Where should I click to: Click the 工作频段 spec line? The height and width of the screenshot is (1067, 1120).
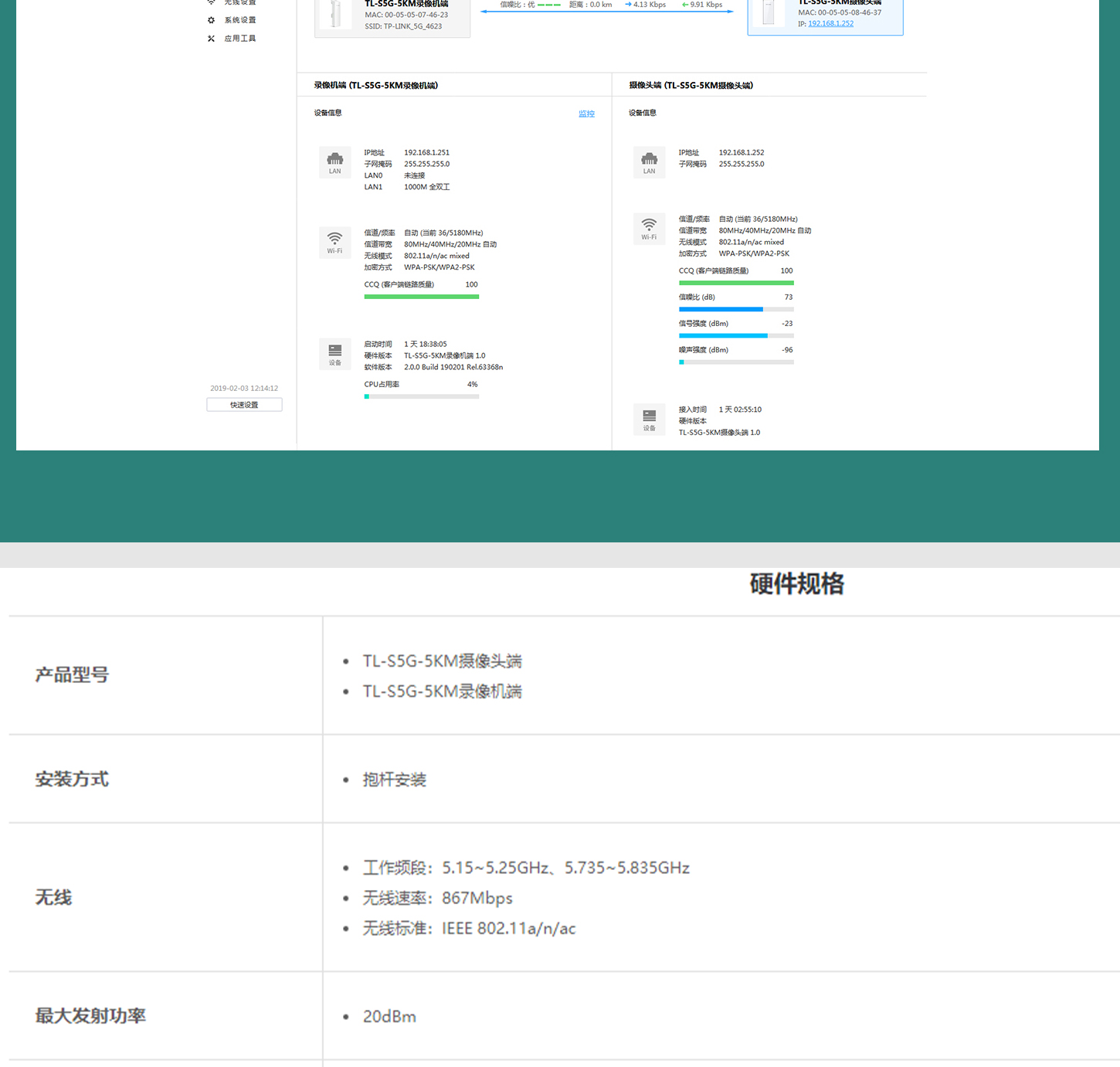click(x=526, y=868)
